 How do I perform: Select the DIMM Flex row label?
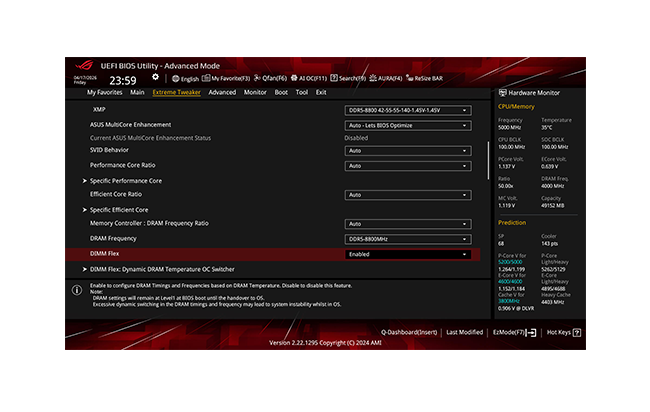pos(104,254)
